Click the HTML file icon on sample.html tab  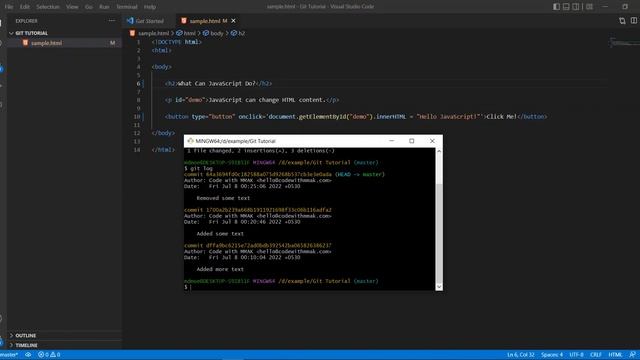(x=184, y=20)
